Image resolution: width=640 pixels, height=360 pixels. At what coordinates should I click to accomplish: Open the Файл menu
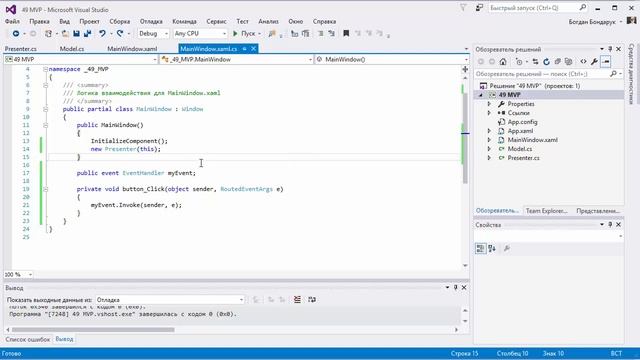(13, 21)
